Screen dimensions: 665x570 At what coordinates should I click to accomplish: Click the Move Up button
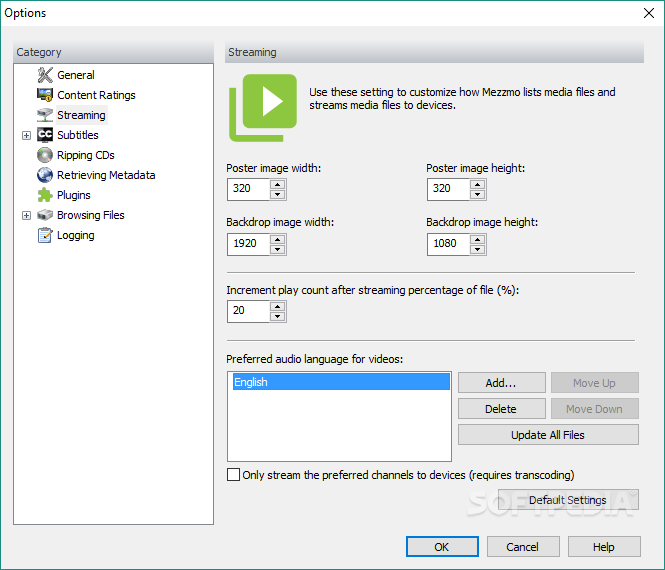595,383
